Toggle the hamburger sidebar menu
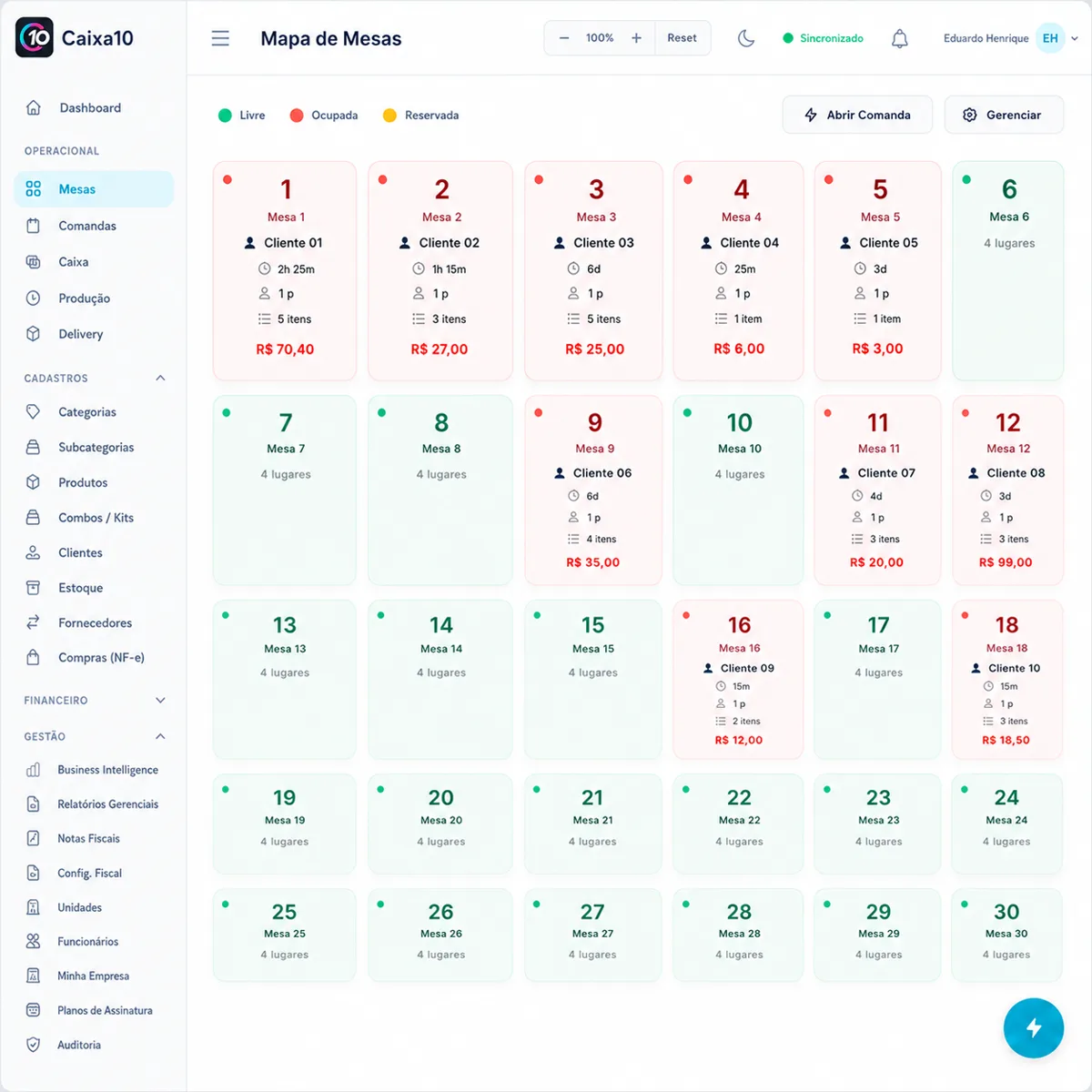The width and height of the screenshot is (1092, 1092). pos(220,38)
